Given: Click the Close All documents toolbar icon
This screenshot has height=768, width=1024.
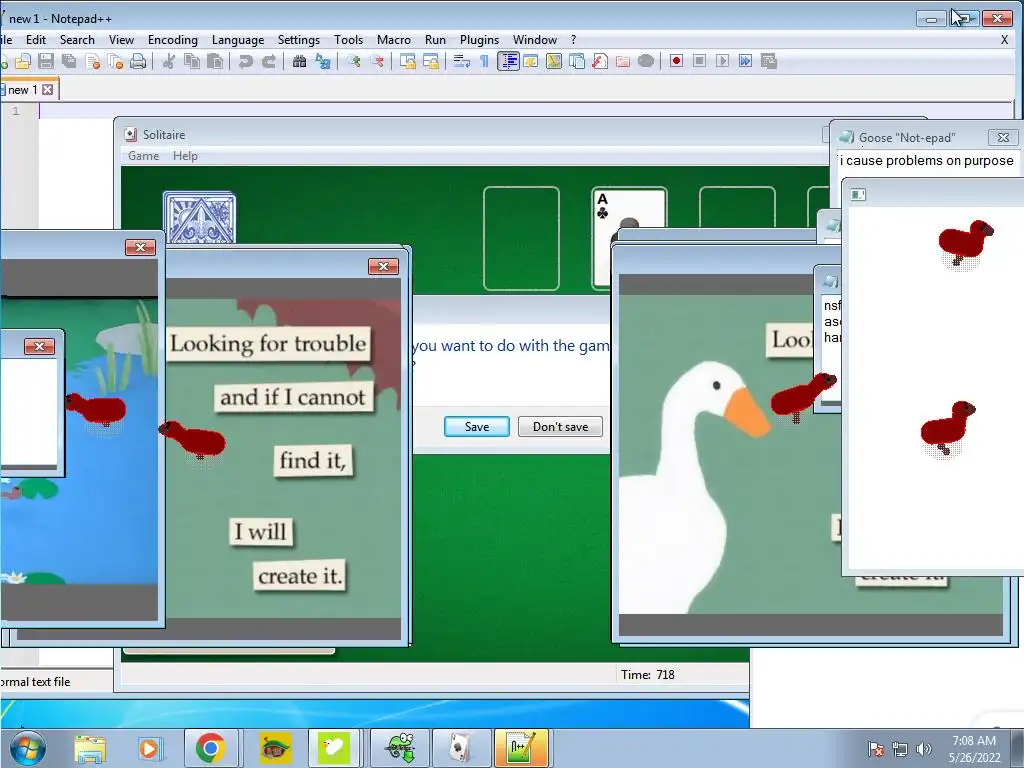Looking at the screenshot, I should pos(116,61).
